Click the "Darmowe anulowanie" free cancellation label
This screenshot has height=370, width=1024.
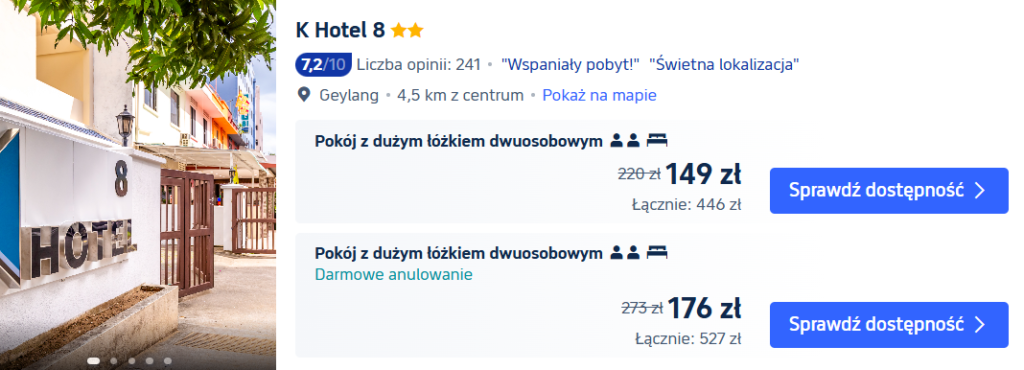point(394,274)
